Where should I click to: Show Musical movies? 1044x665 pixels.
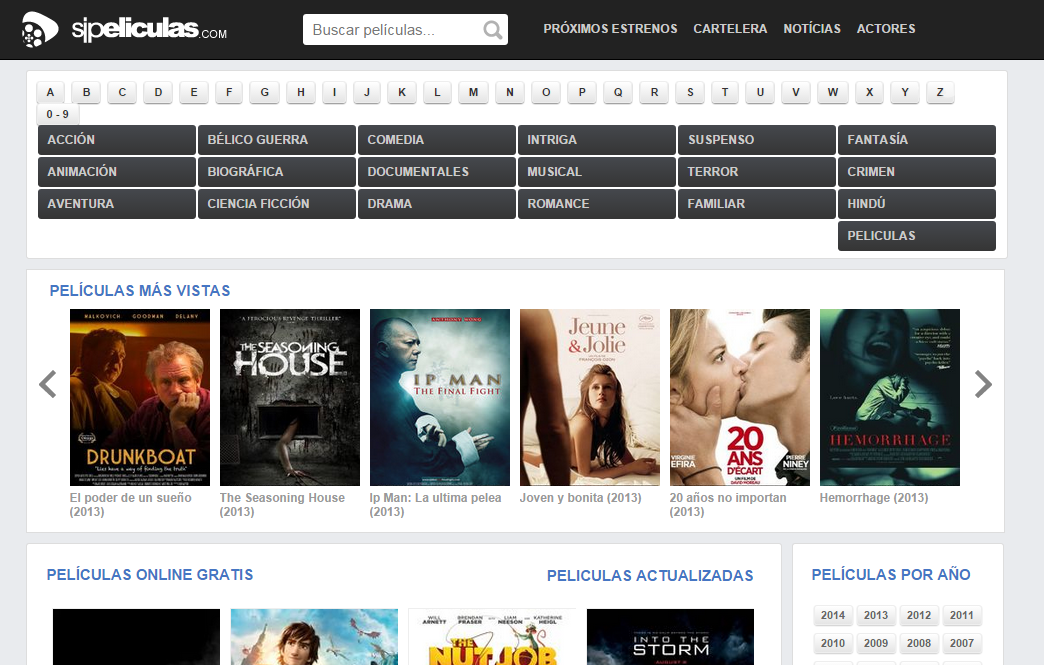tap(597, 172)
